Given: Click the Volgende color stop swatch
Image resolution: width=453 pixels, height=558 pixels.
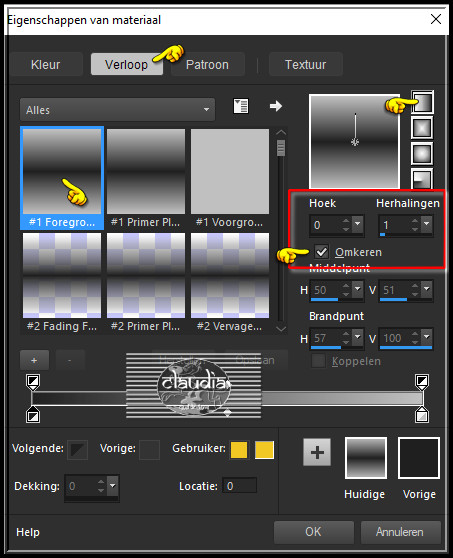Looking at the screenshot, I should (78, 450).
